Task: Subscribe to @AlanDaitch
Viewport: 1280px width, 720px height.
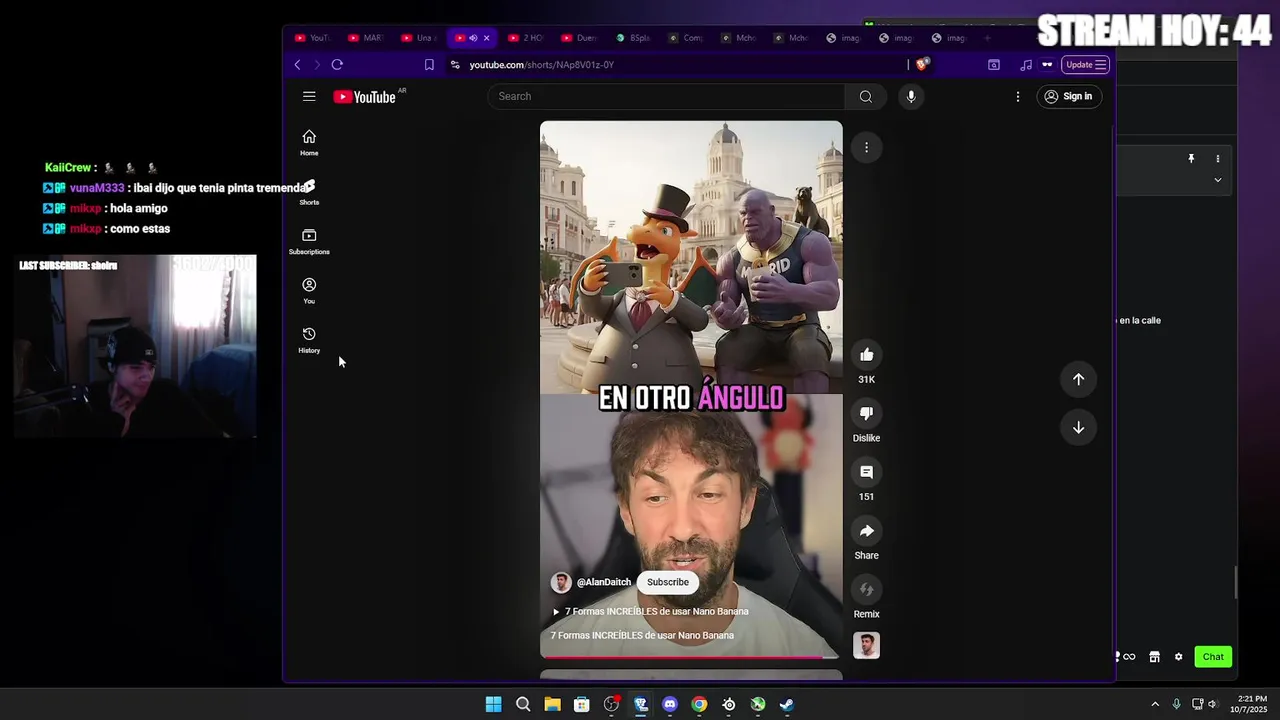Action: (667, 582)
